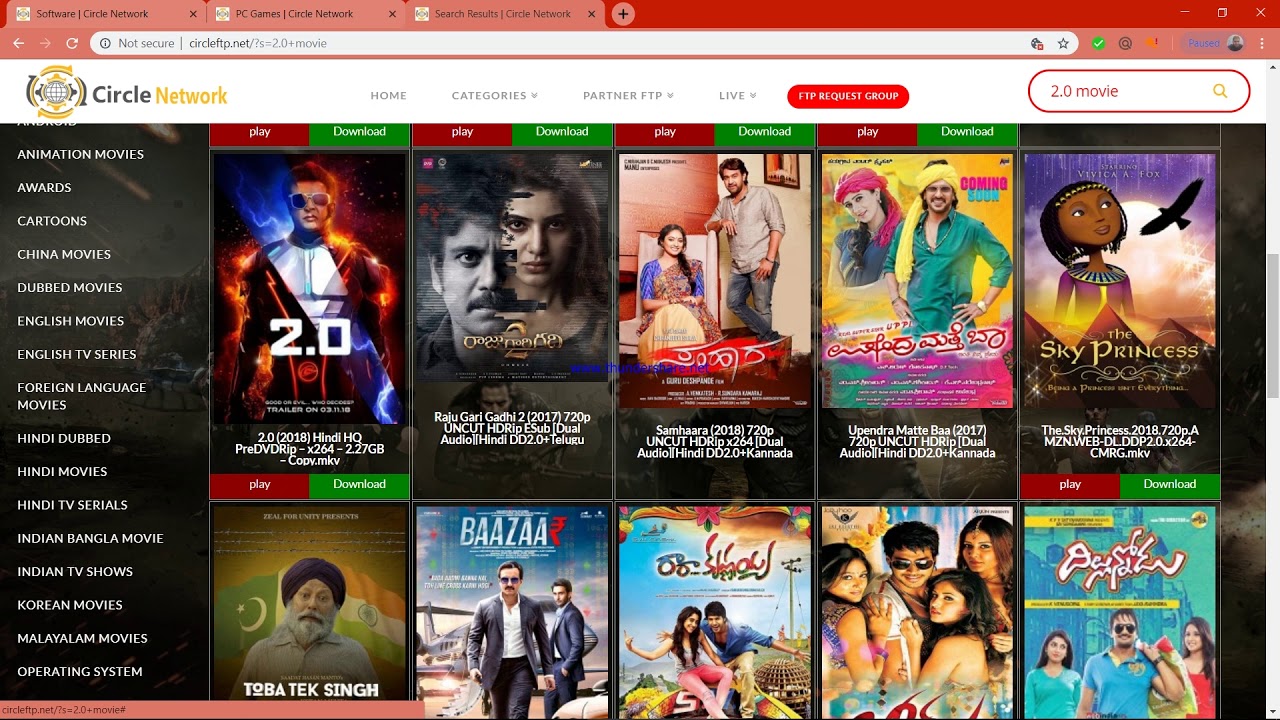Open OPERATING SYSTEM category
The image size is (1280, 720).
[x=80, y=671]
